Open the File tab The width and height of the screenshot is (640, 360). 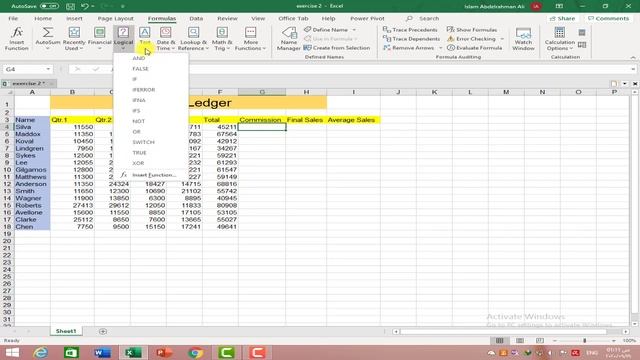coord(13,18)
